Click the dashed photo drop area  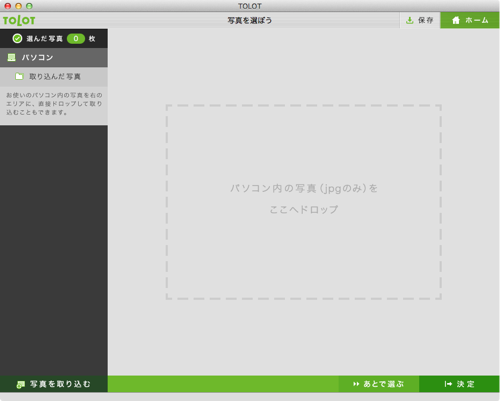tap(304, 202)
